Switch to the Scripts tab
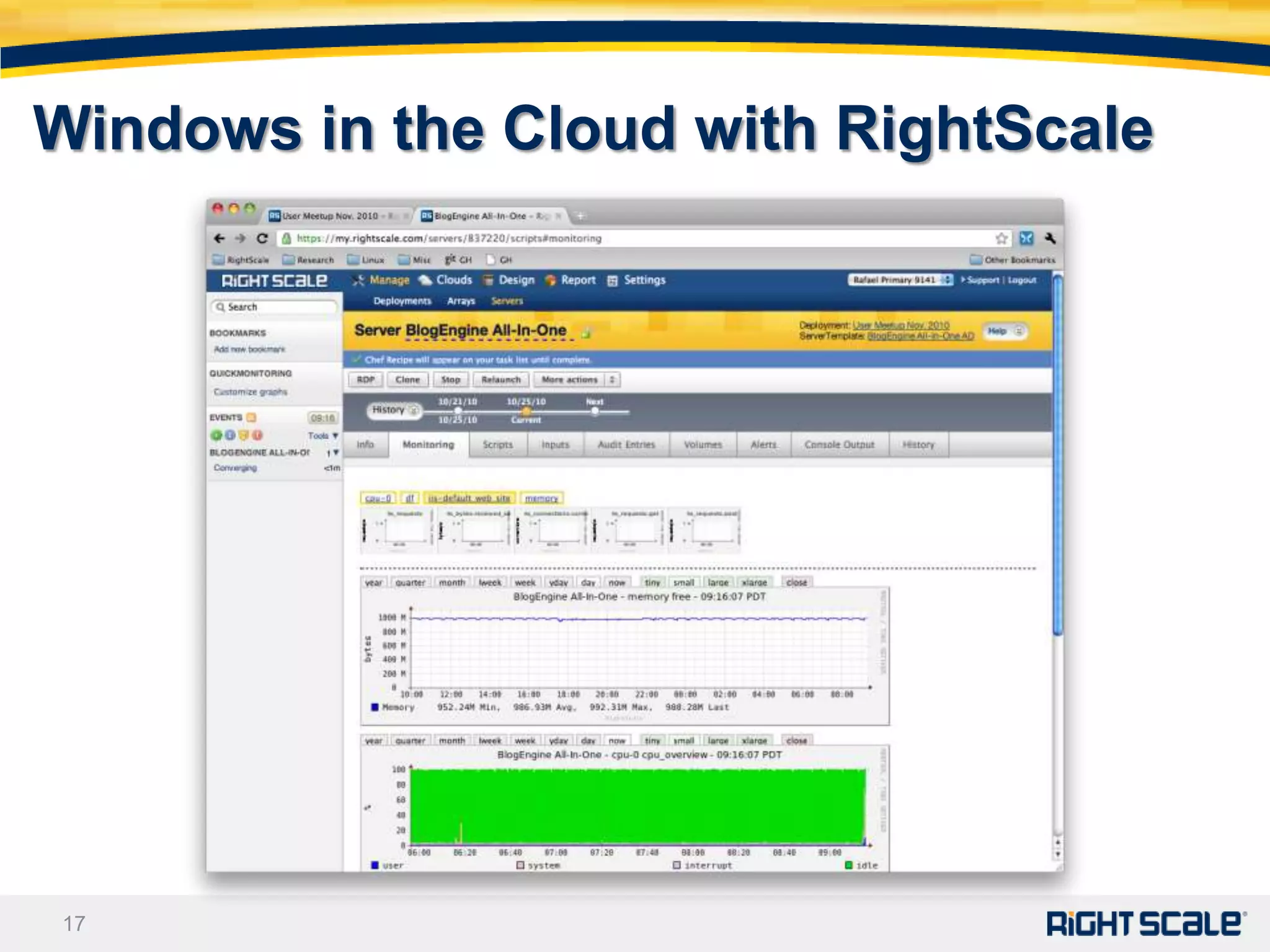This screenshot has width=1270, height=952. click(497, 444)
